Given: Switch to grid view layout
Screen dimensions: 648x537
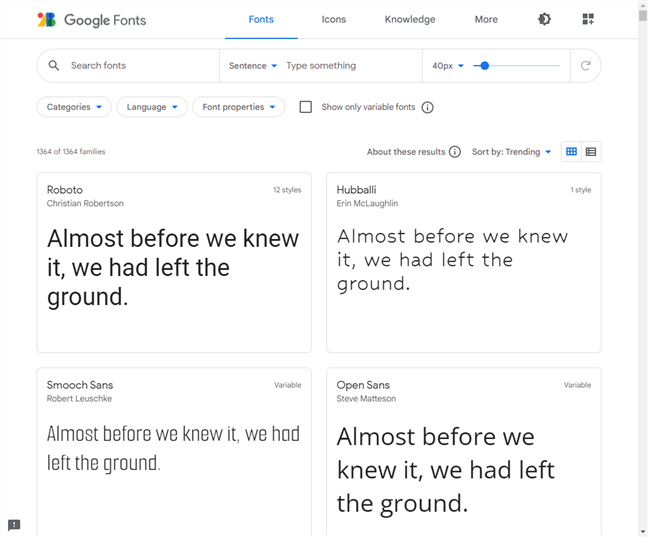Looking at the screenshot, I should [x=571, y=152].
